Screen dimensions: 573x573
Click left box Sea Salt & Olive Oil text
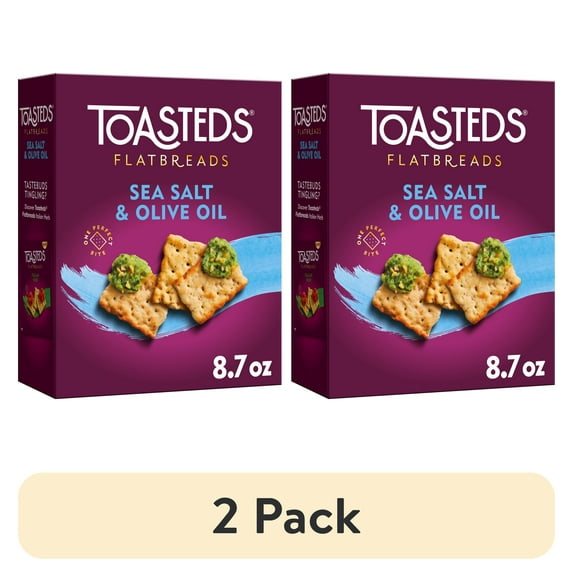(171, 202)
